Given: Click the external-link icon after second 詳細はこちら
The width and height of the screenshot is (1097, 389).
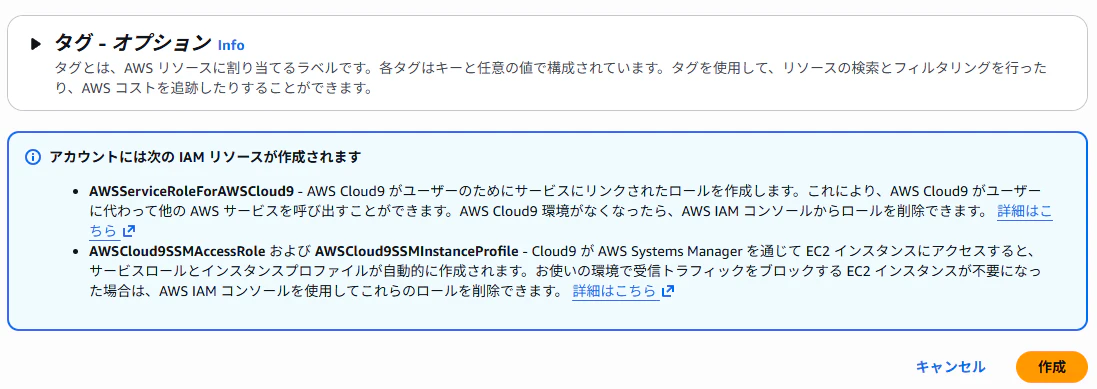Looking at the screenshot, I should point(667,290).
